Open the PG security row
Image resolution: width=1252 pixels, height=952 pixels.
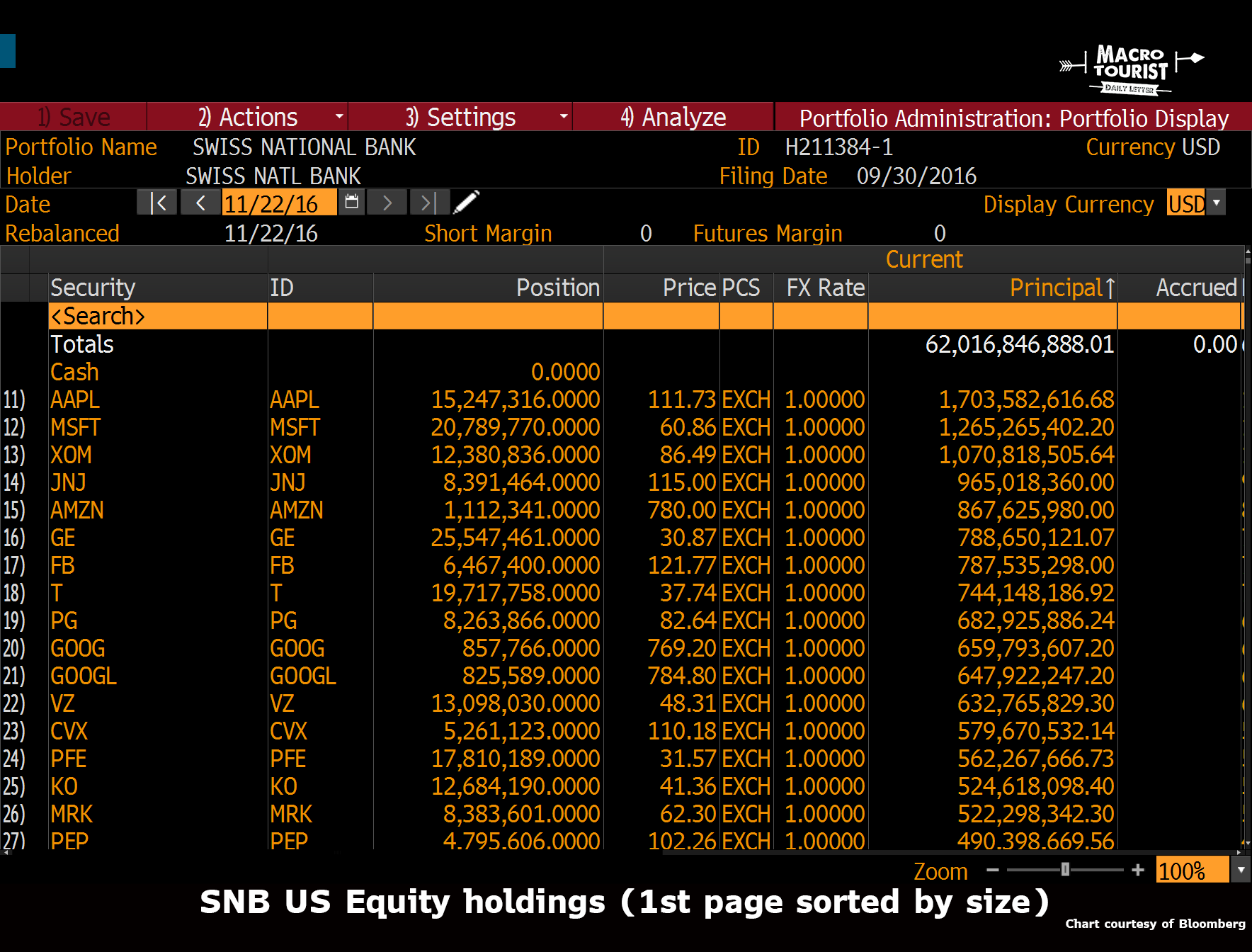tap(623, 620)
